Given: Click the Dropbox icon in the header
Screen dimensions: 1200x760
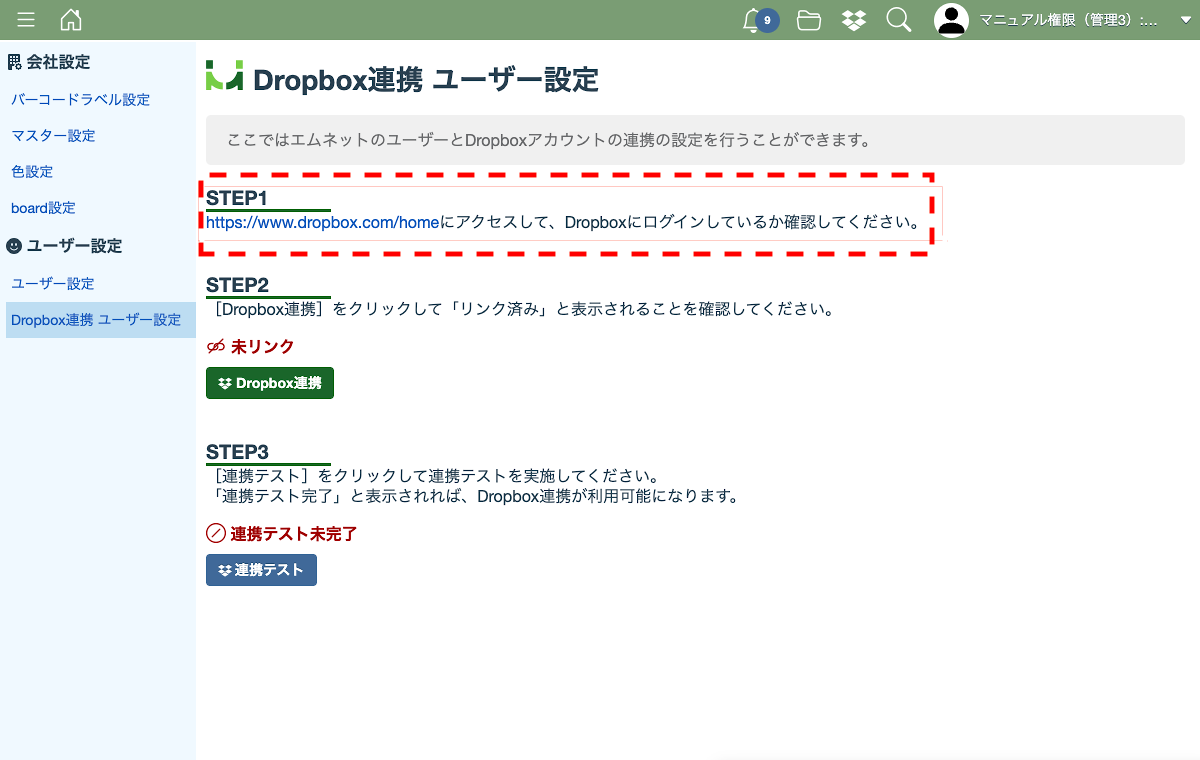Looking at the screenshot, I should tap(854, 20).
